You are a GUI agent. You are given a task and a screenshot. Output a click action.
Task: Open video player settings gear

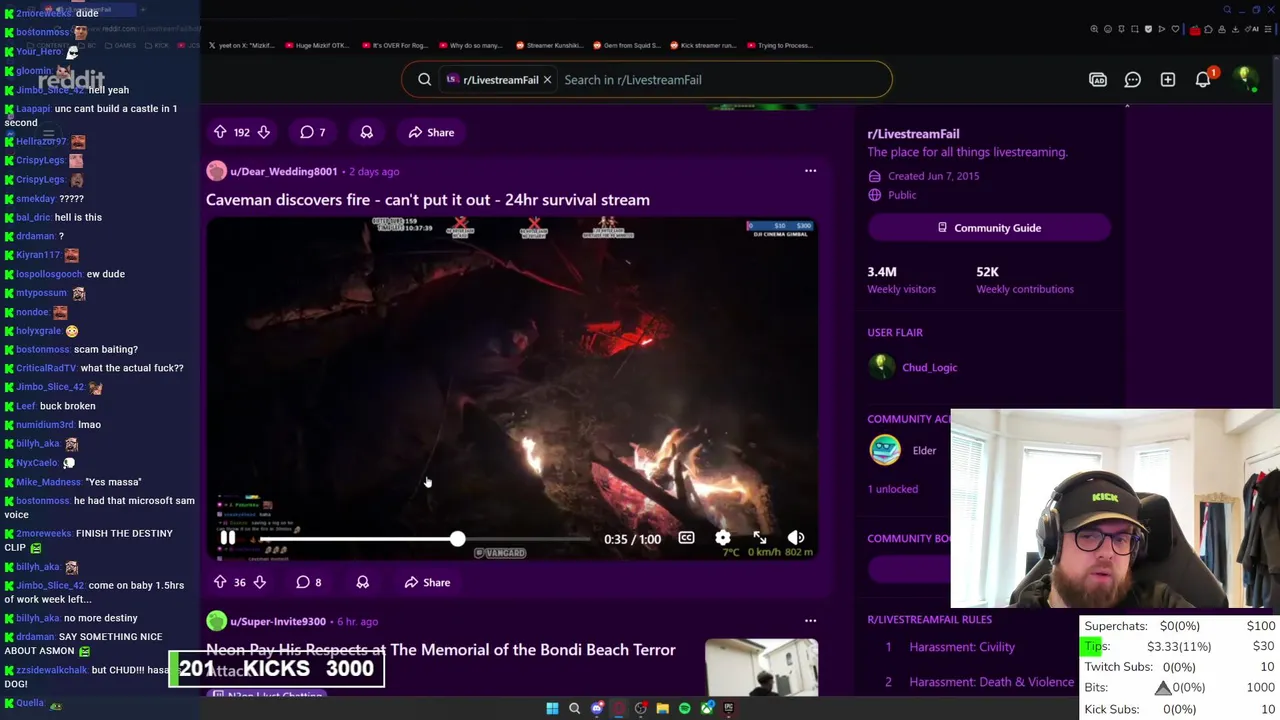pos(723,538)
